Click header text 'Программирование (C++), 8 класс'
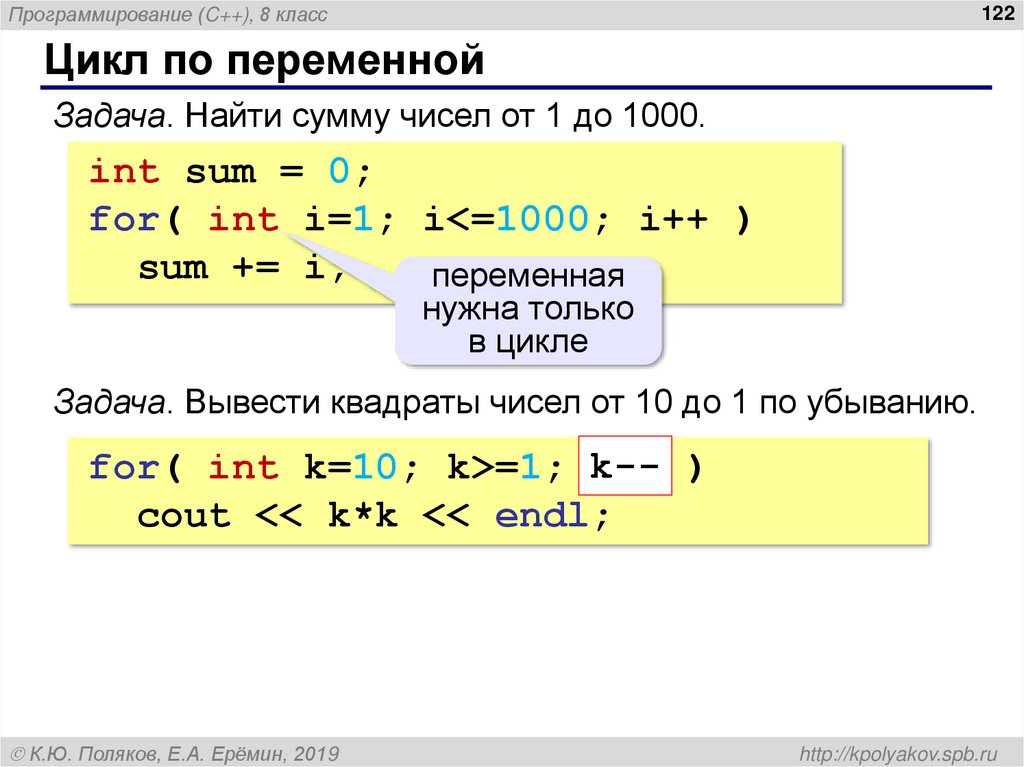Viewport: 1024px width, 767px height. pos(168,14)
